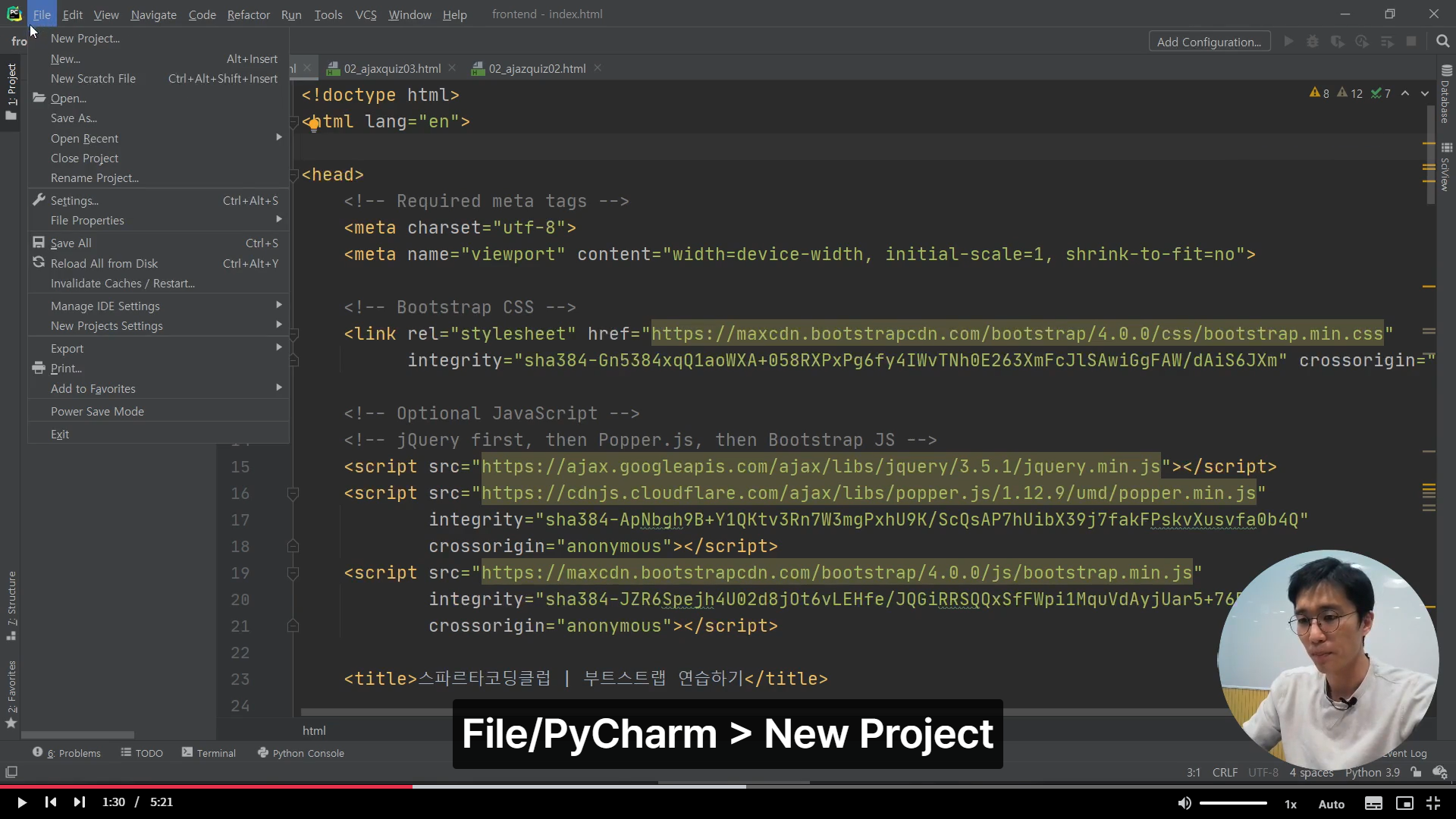The width and height of the screenshot is (1456, 819).
Task: Click the weak warnings count 12
Action: click(1350, 93)
